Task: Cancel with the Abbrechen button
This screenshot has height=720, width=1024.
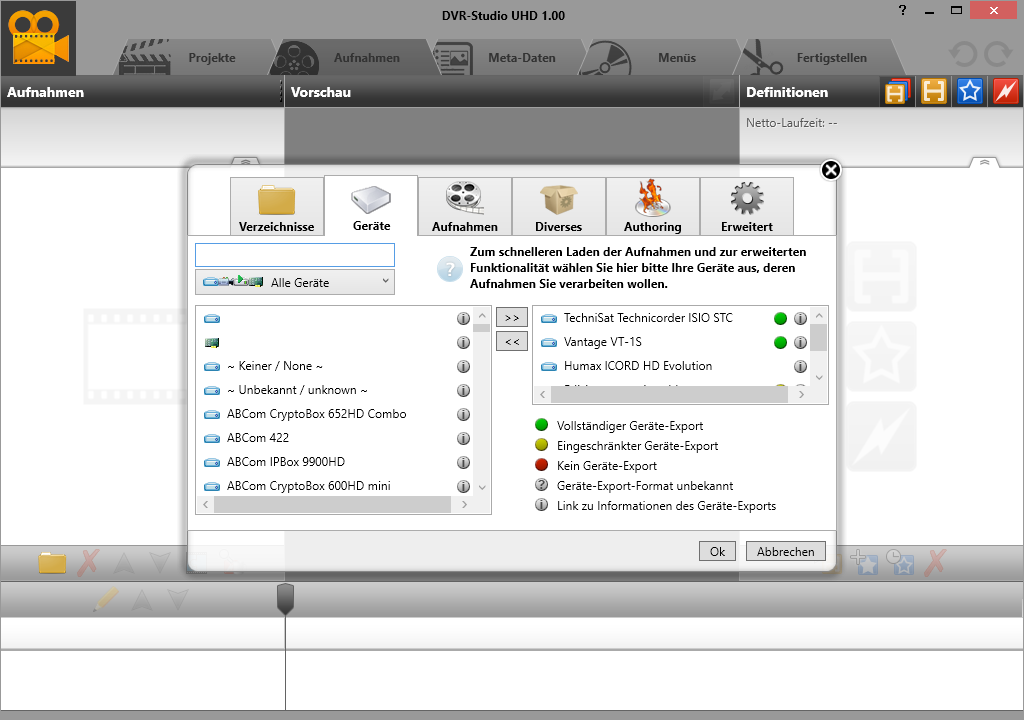Action: pyautogui.click(x=785, y=551)
